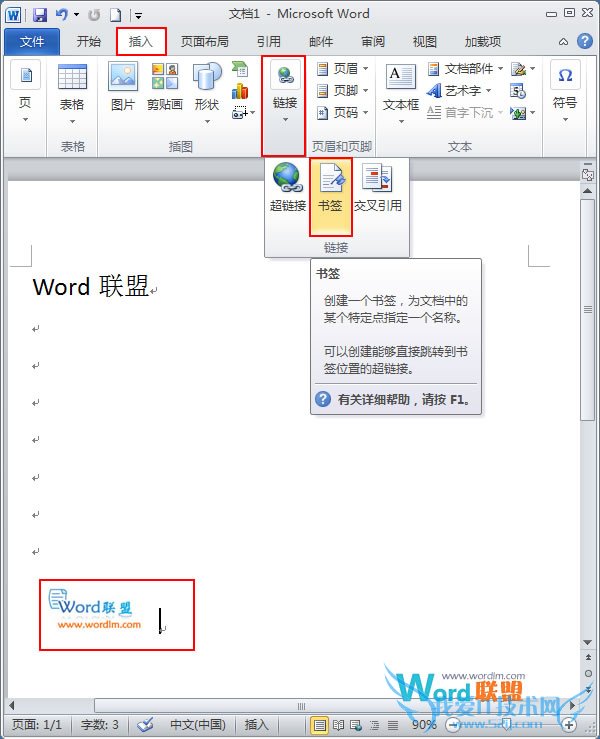Open the Shapes (形状) gallery icon
This screenshot has height=739, width=600.
click(207, 76)
